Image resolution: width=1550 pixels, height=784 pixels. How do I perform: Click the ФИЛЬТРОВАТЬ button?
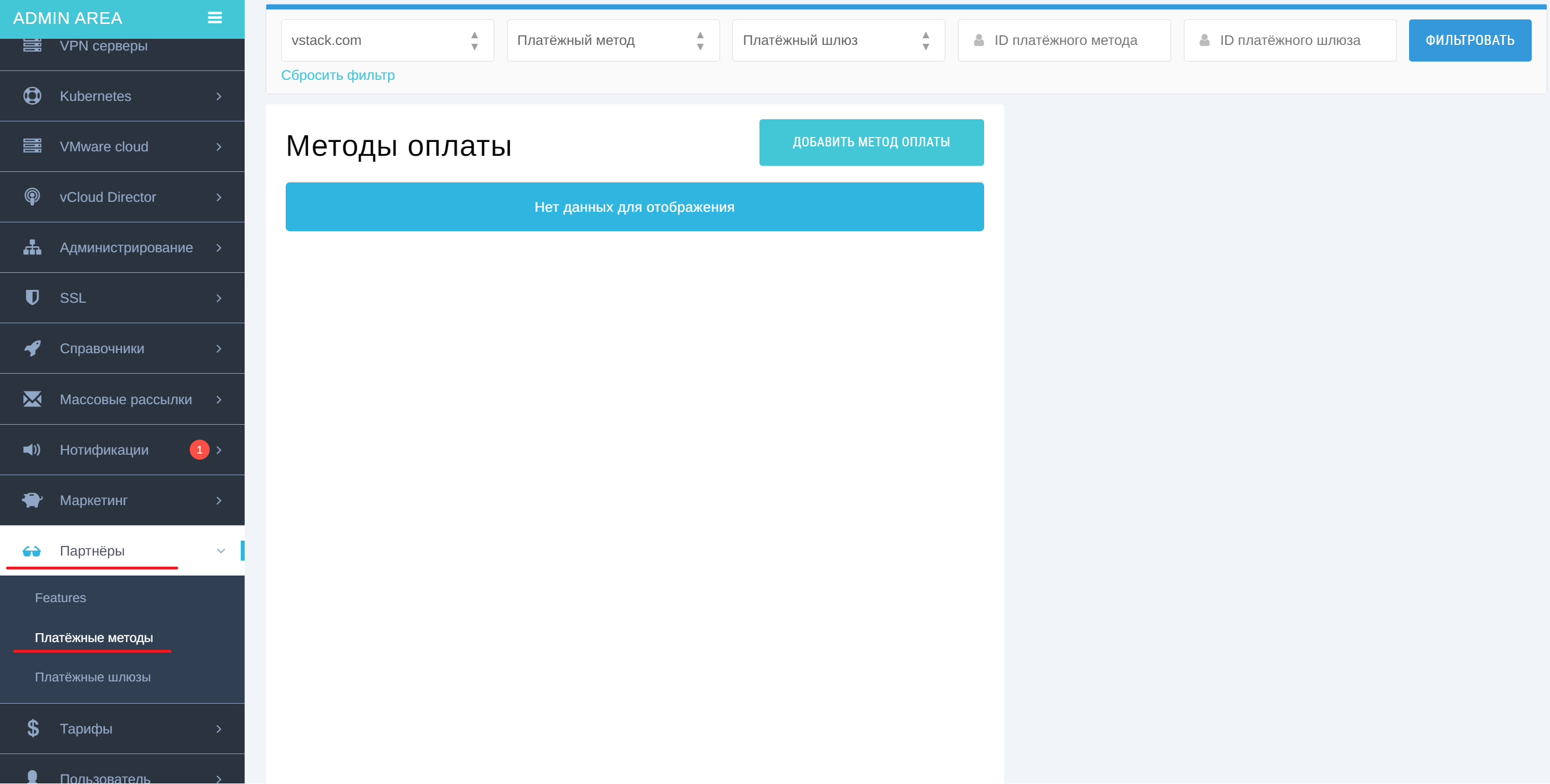click(1470, 40)
